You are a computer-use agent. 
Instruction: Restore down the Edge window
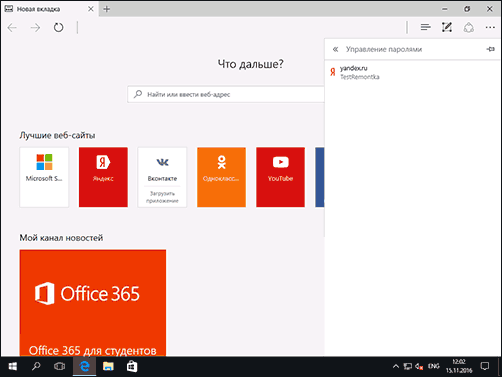pos(467,9)
